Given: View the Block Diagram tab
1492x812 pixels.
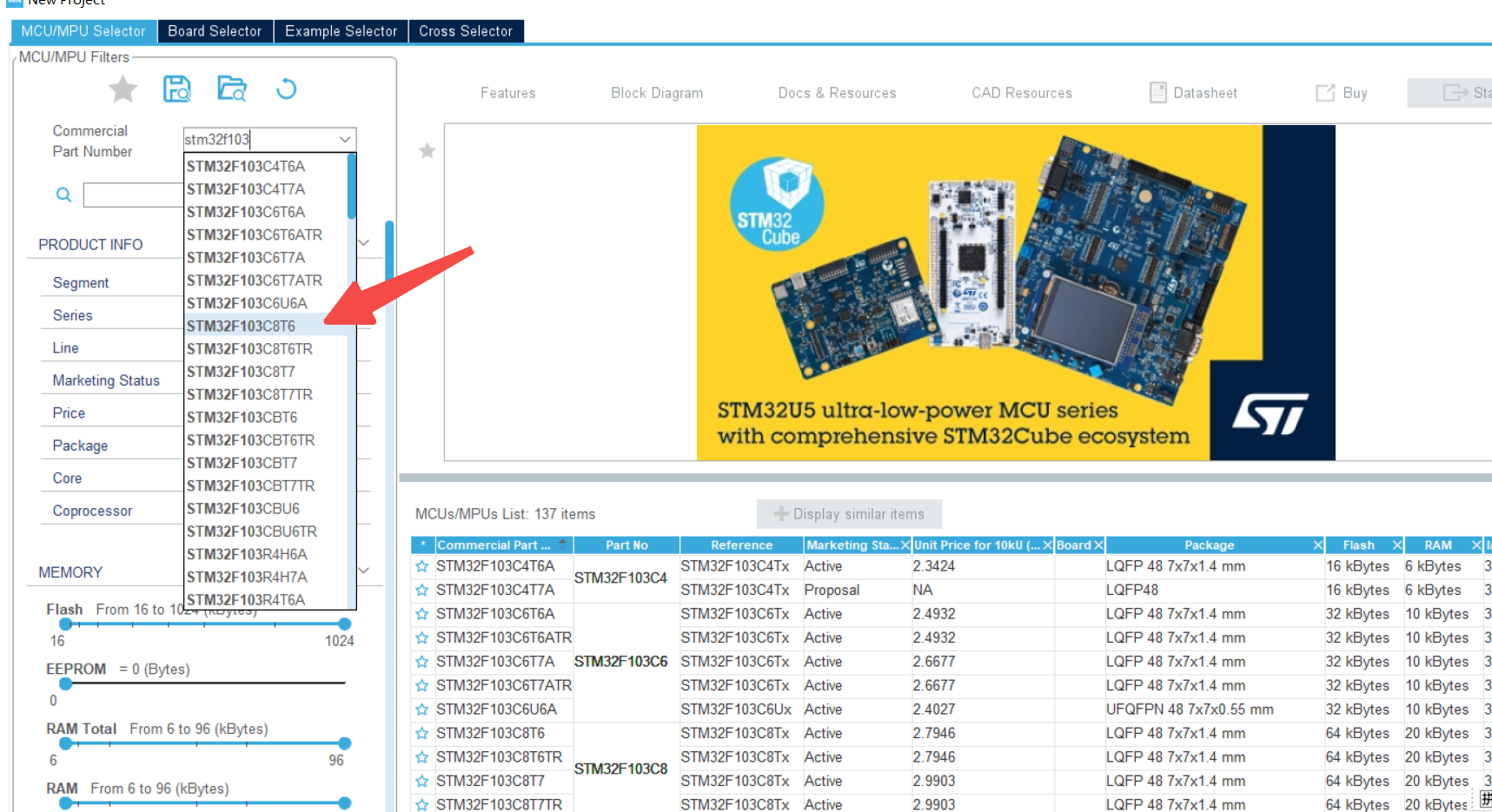Looking at the screenshot, I should pos(657,93).
